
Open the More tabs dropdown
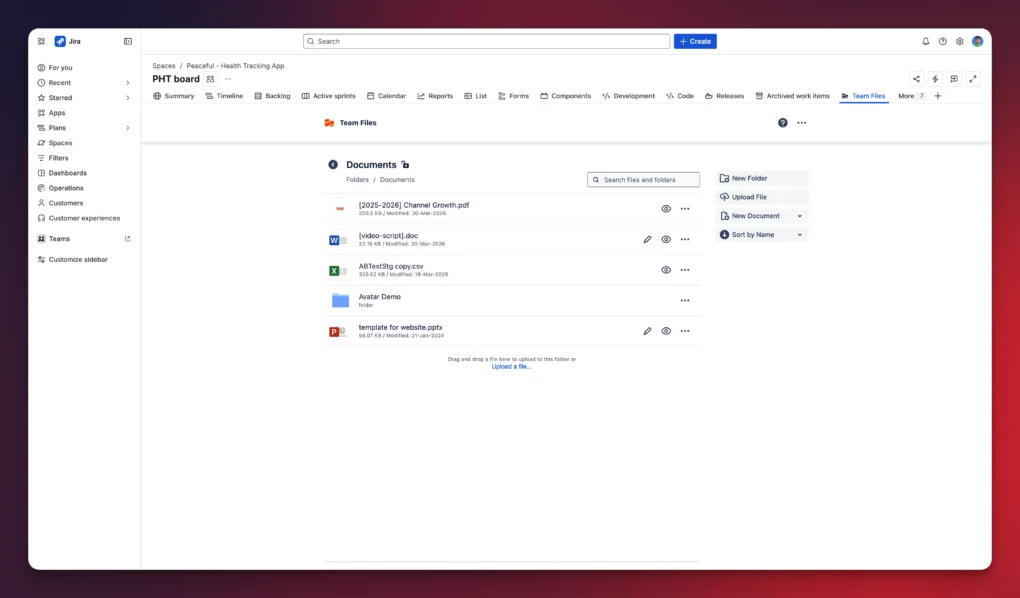pos(911,96)
